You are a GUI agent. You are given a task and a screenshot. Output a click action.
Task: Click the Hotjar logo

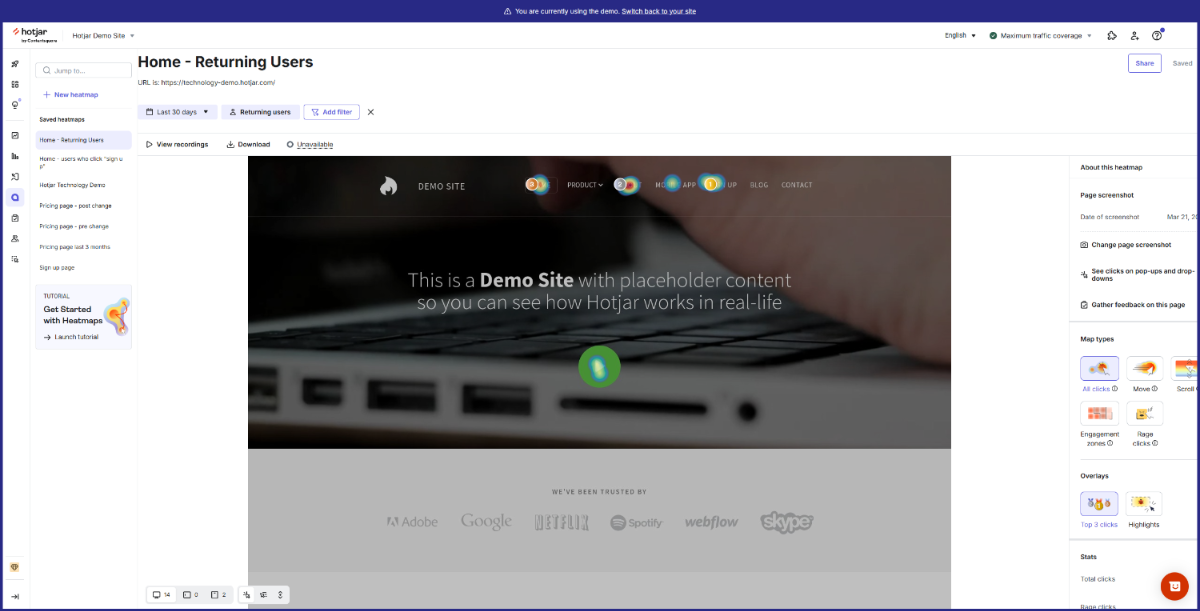35,35
